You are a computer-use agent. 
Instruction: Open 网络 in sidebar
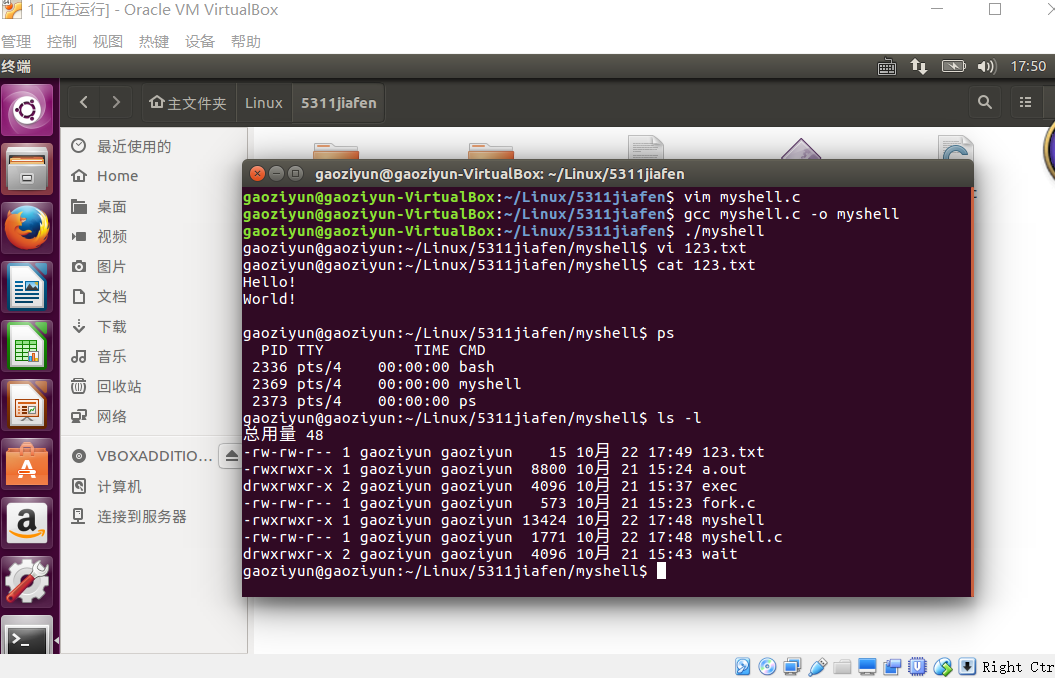[155, 416]
